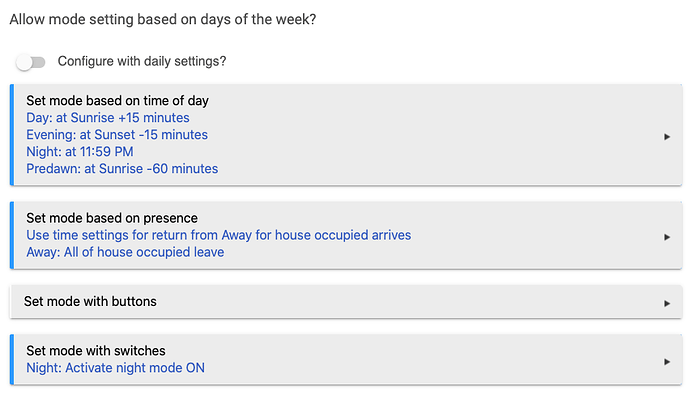
Task: Expand arrow for Set mode with switches
Action: coord(667,362)
